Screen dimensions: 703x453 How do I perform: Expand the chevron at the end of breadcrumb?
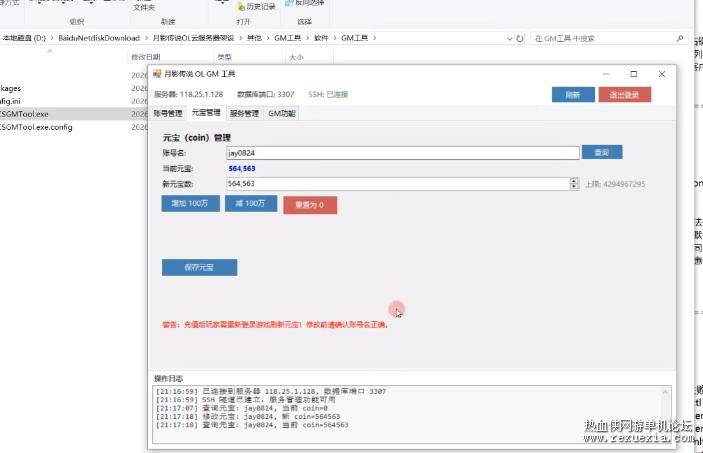click(x=374, y=38)
